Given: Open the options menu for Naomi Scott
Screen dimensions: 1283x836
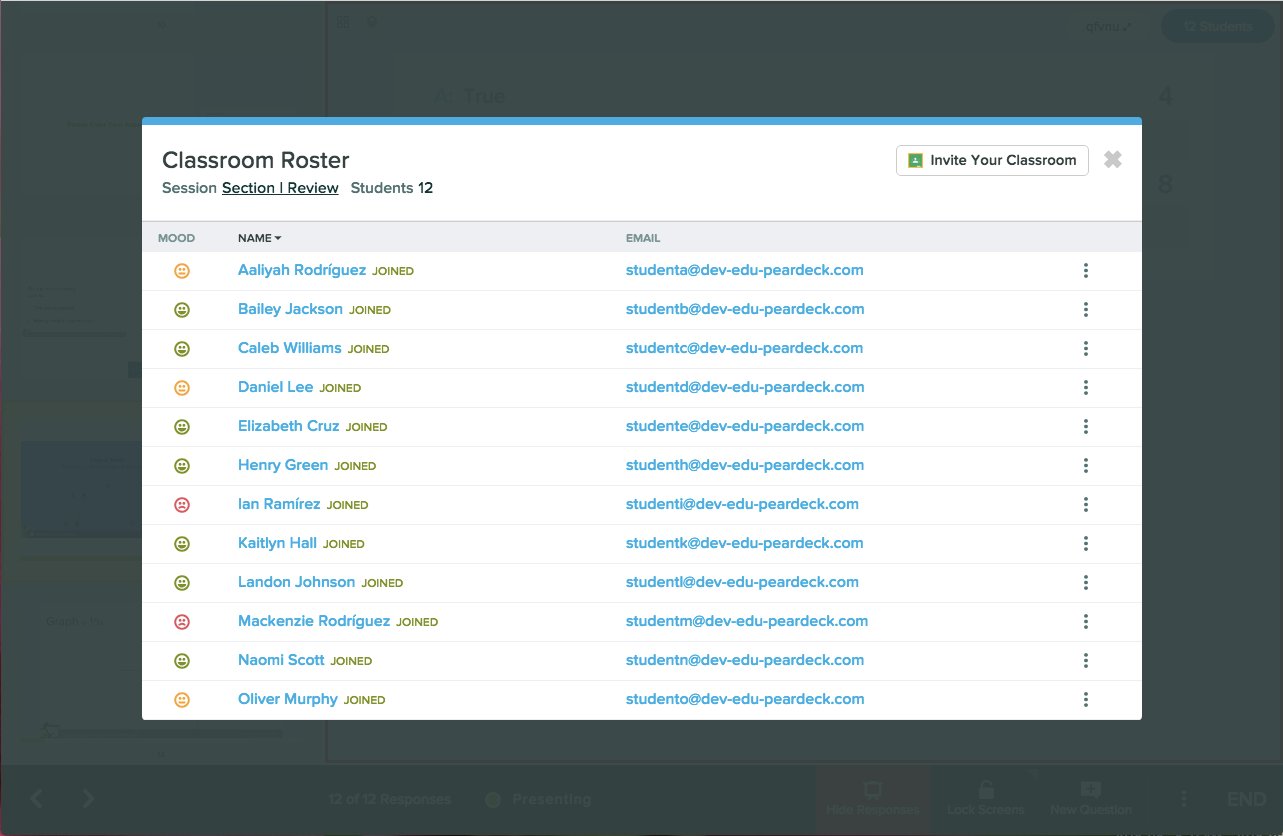Looking at the screenshot, I should pos(1085,660).
